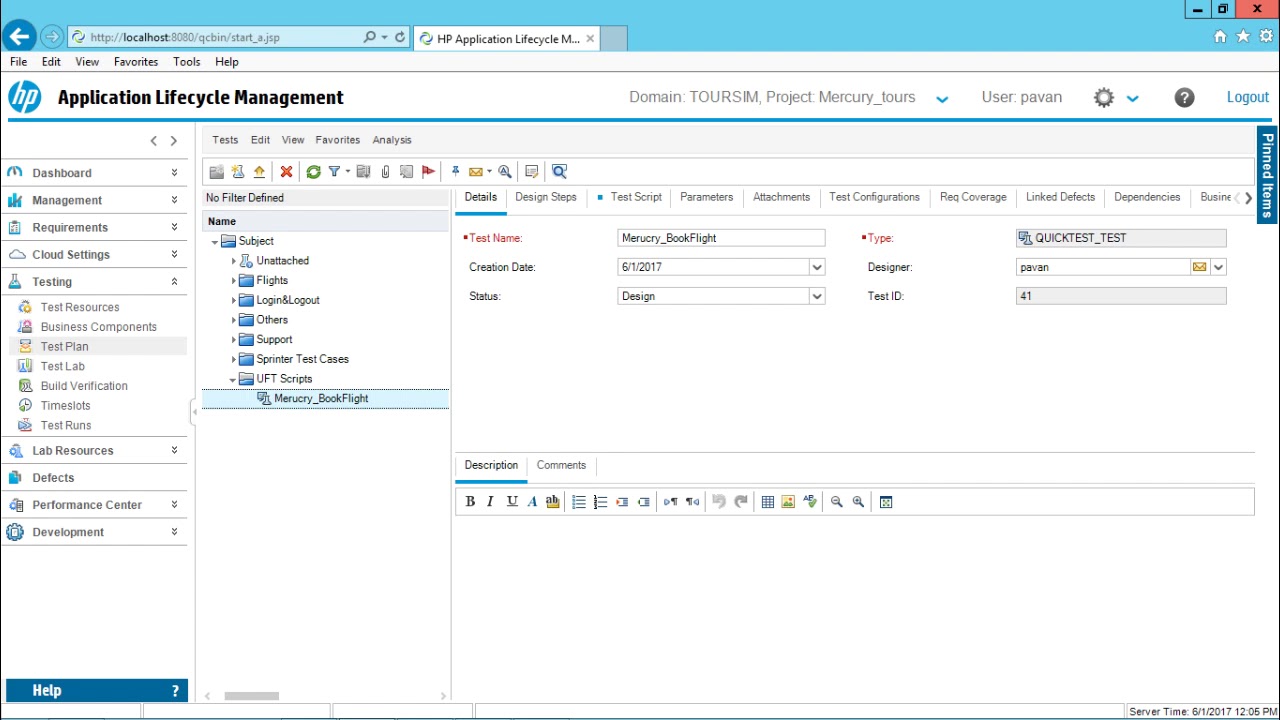Click the New Folder toolbar icon
Viewport: 1280px width, 720px height.
(217, 172)
